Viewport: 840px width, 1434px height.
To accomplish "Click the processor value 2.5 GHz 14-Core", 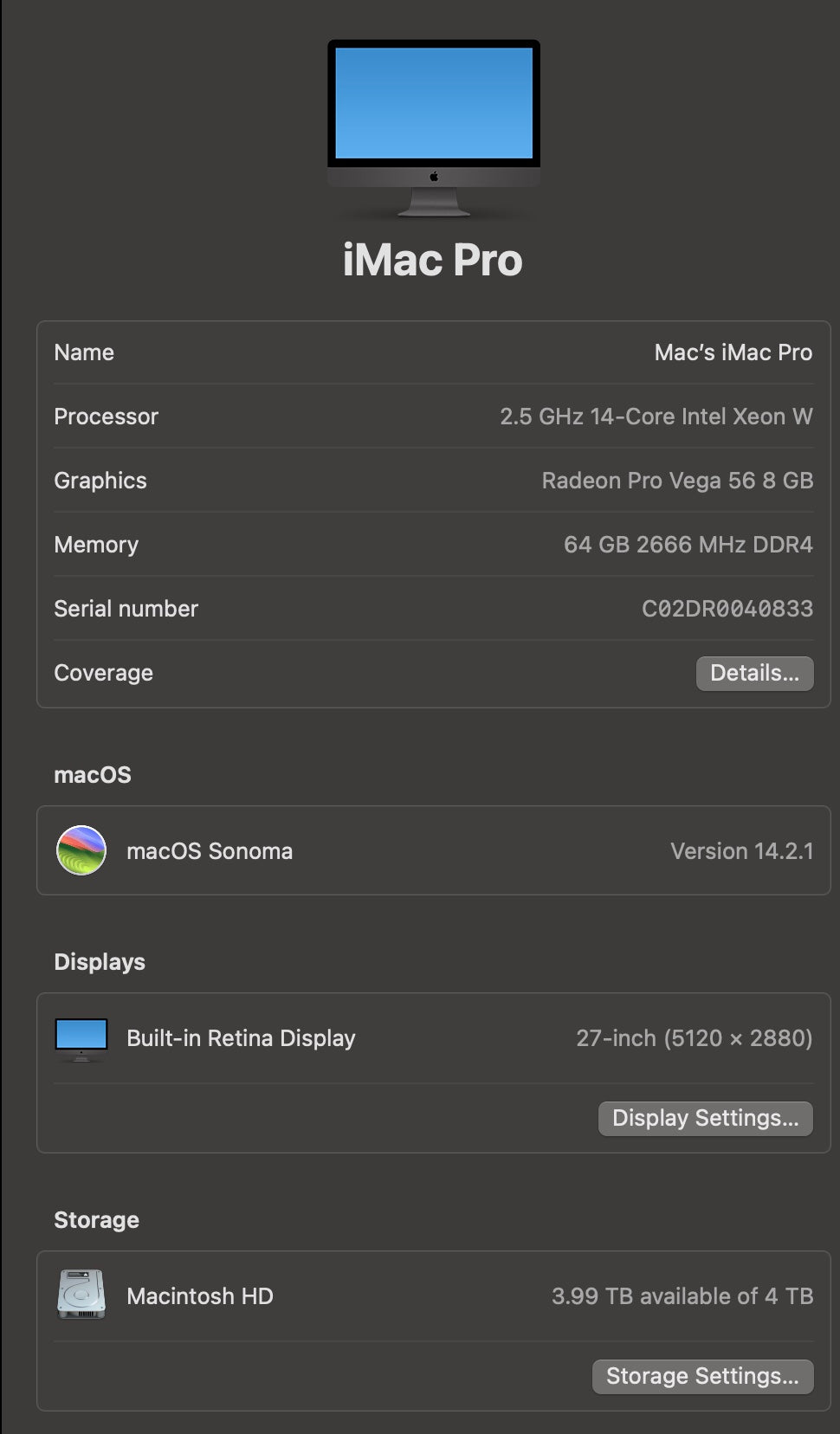I will pos(656,417).
